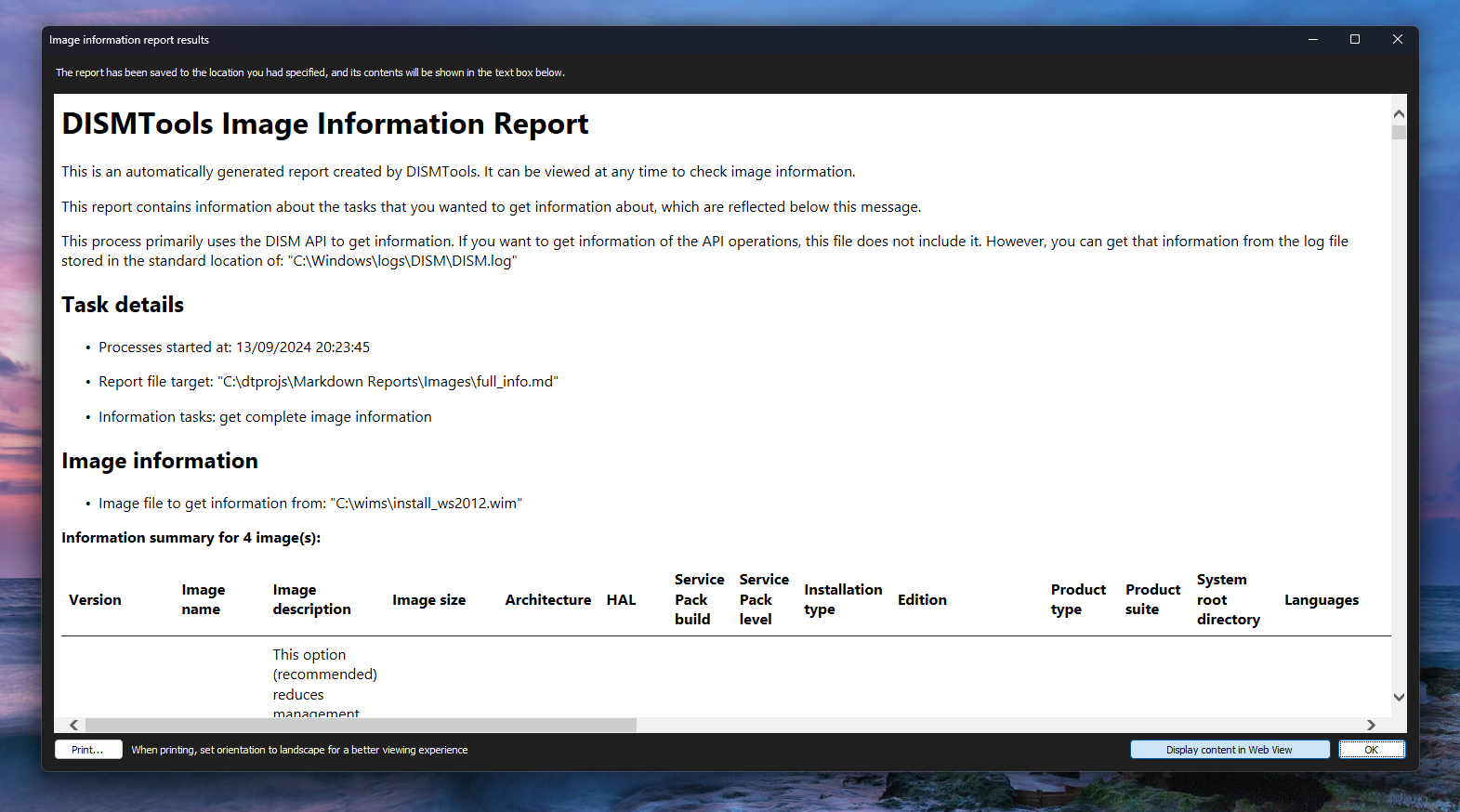Click the 'report has been saved' notice text
This screenshot has width=1460, height=812.
tap(310, 72)
